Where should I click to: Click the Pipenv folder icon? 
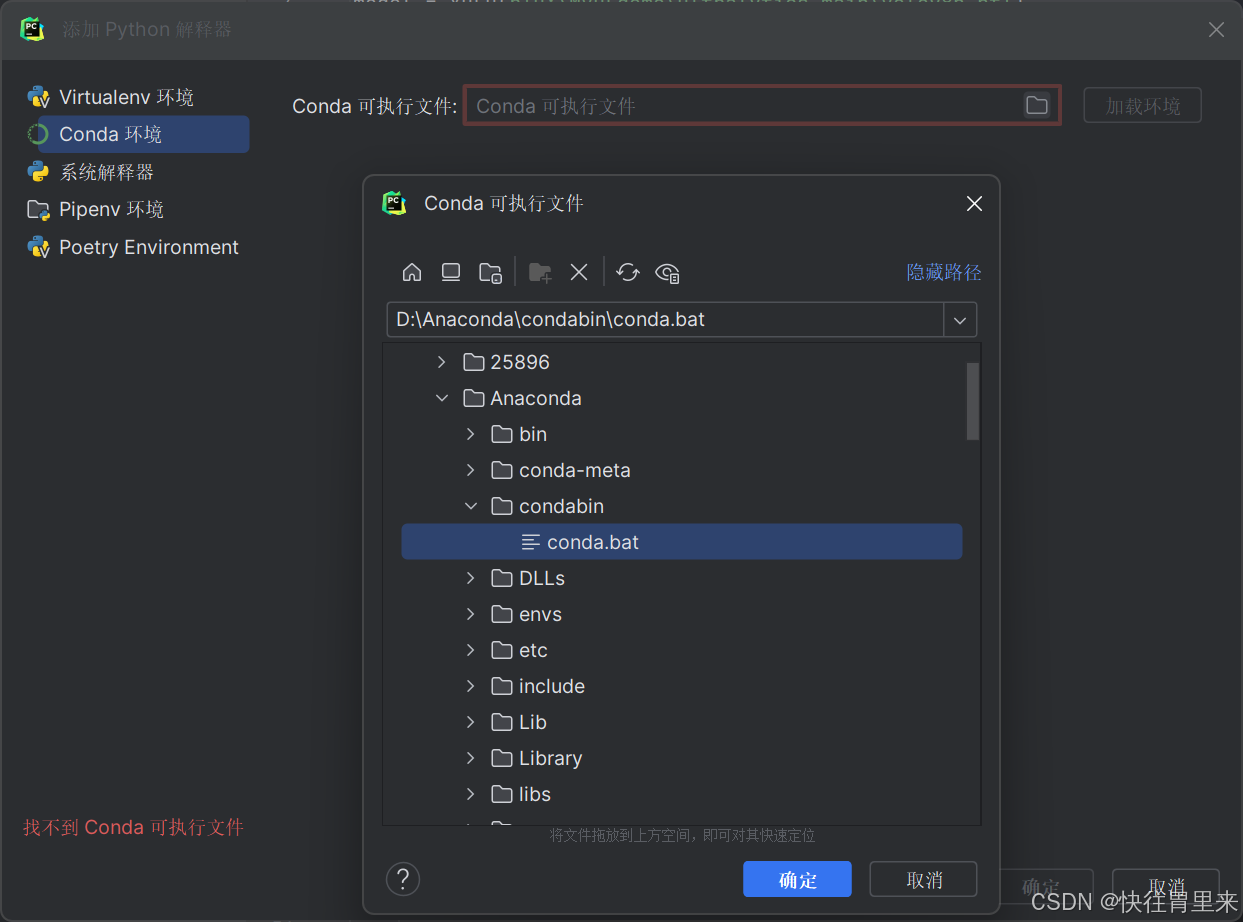tap(39, 209)
